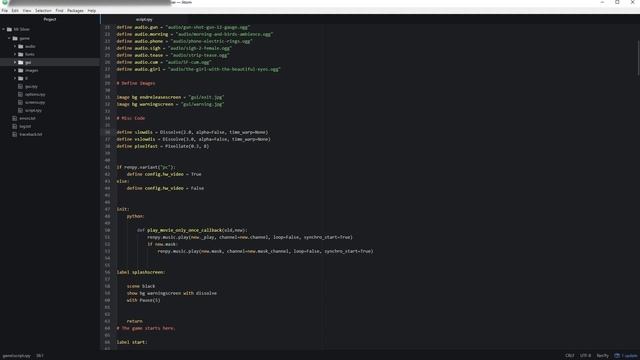Viewport: 640px width, 360px height.
Task: Click the 'label start:' code line
Action: tap(132, 342)
